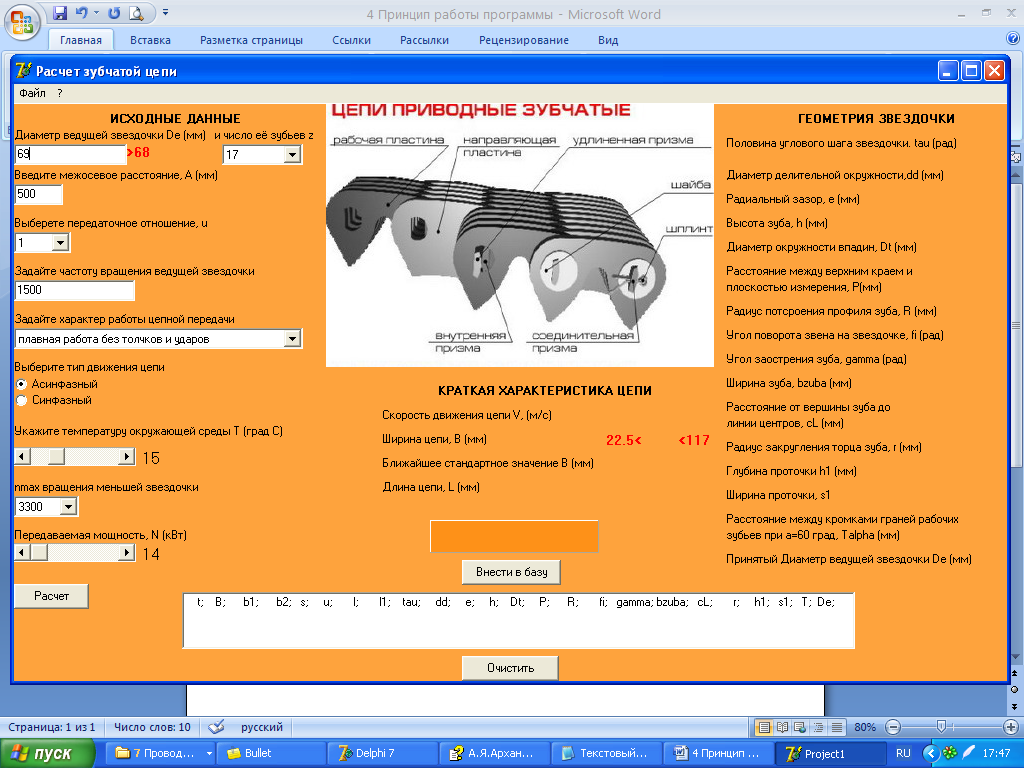Click the orange panel above Внести в базу

point(514,536)
